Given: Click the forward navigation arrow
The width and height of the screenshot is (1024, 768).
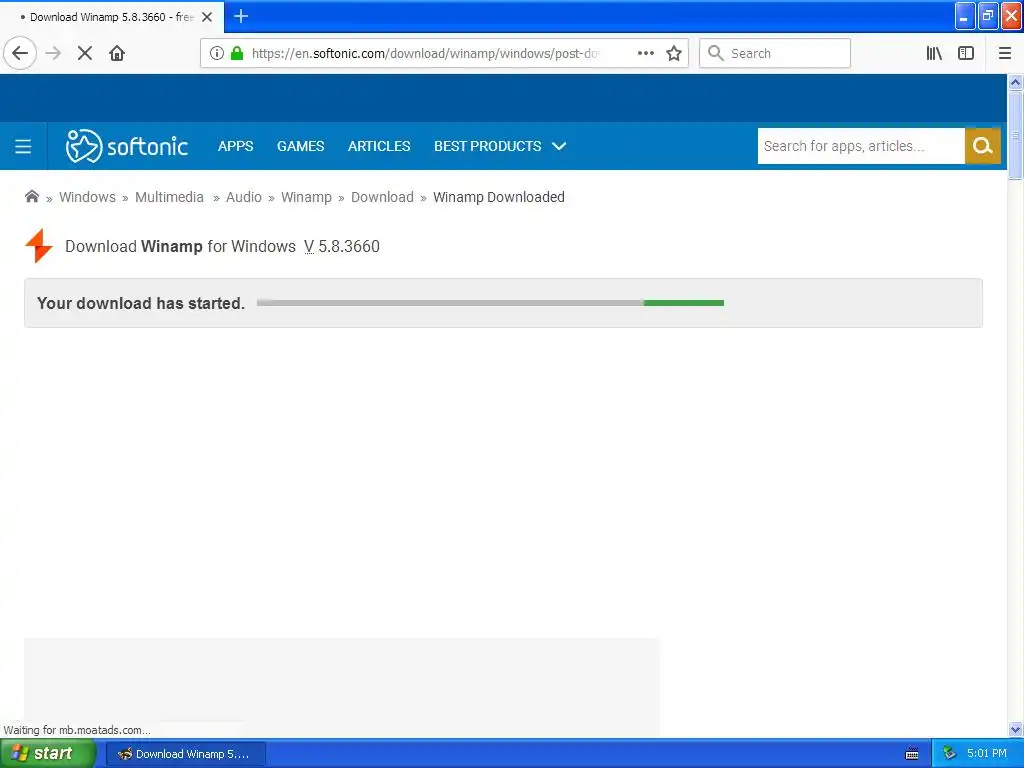Looking at the screenshot, I should click(x=54, y=53).
